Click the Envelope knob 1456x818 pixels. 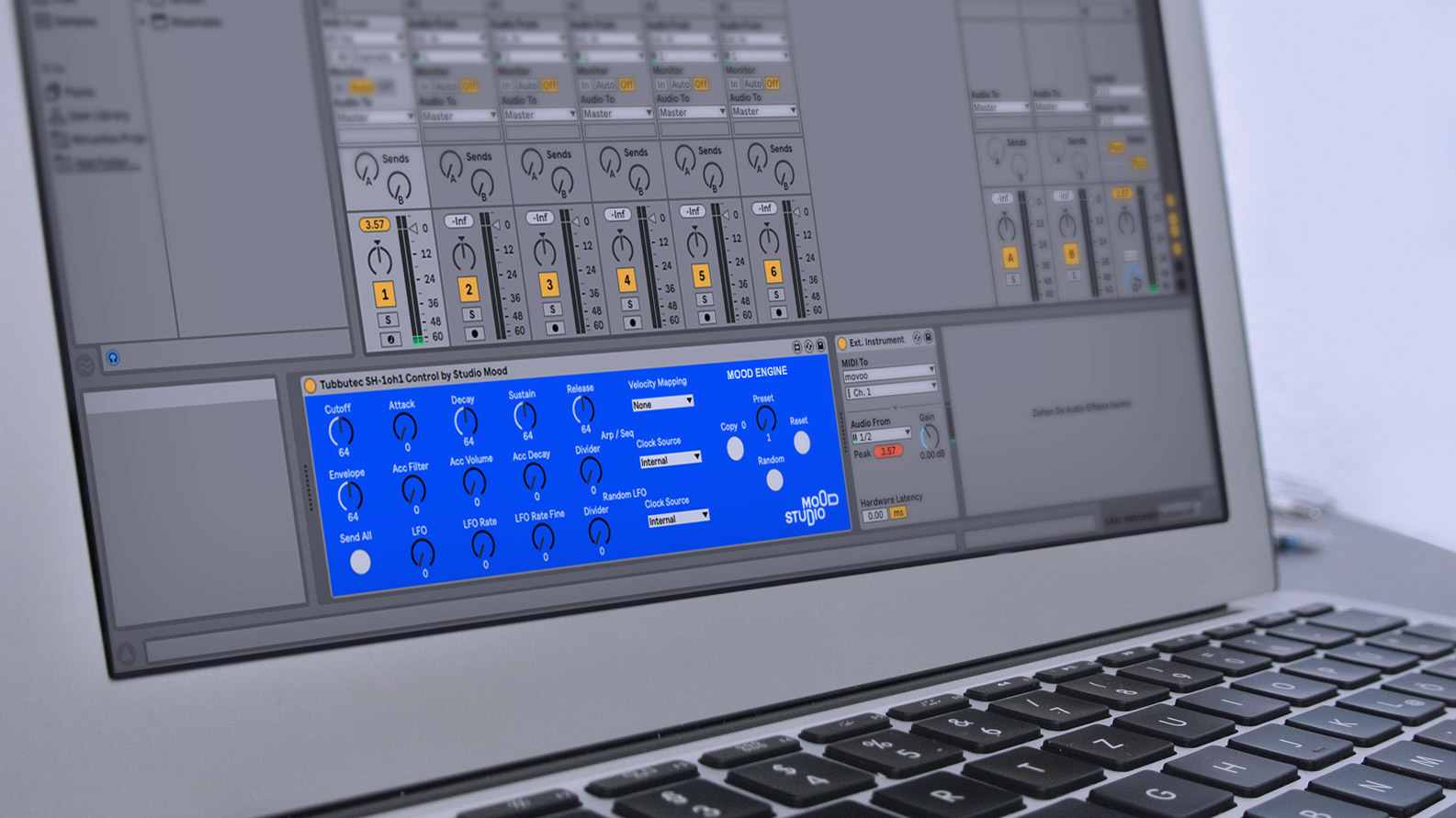(350, 496)
